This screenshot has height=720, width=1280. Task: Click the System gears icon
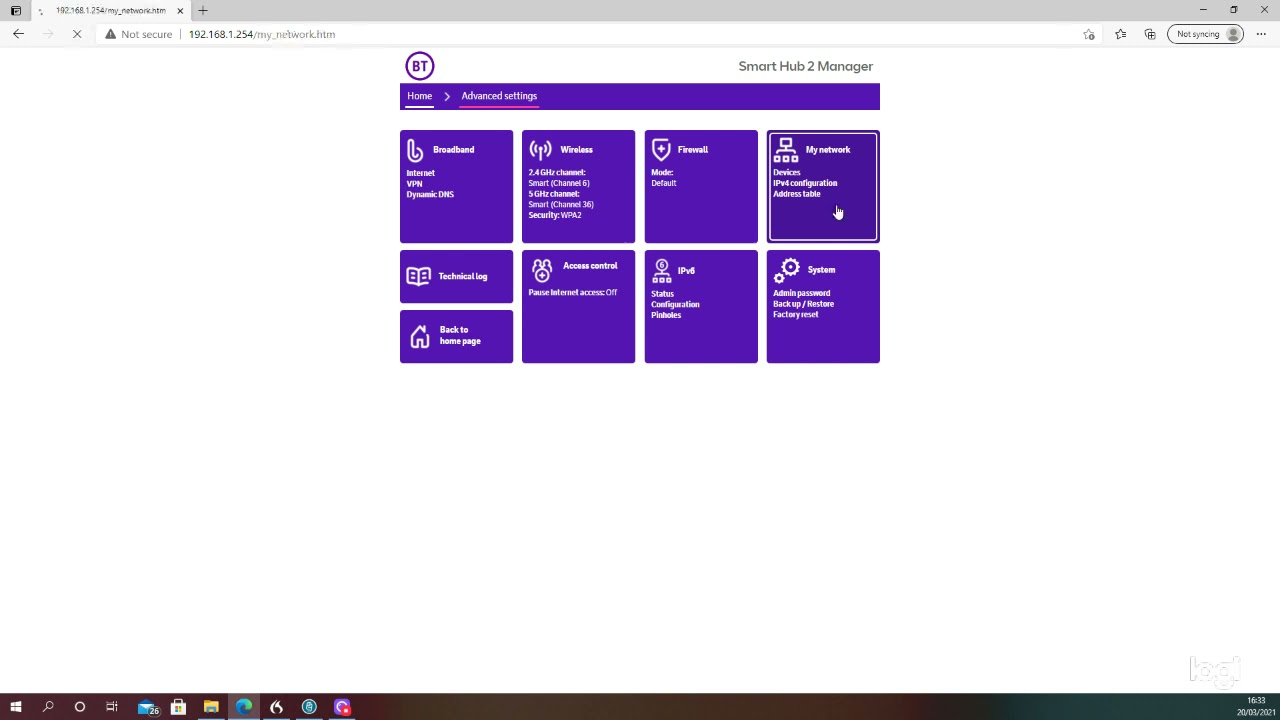pos(787,270)
